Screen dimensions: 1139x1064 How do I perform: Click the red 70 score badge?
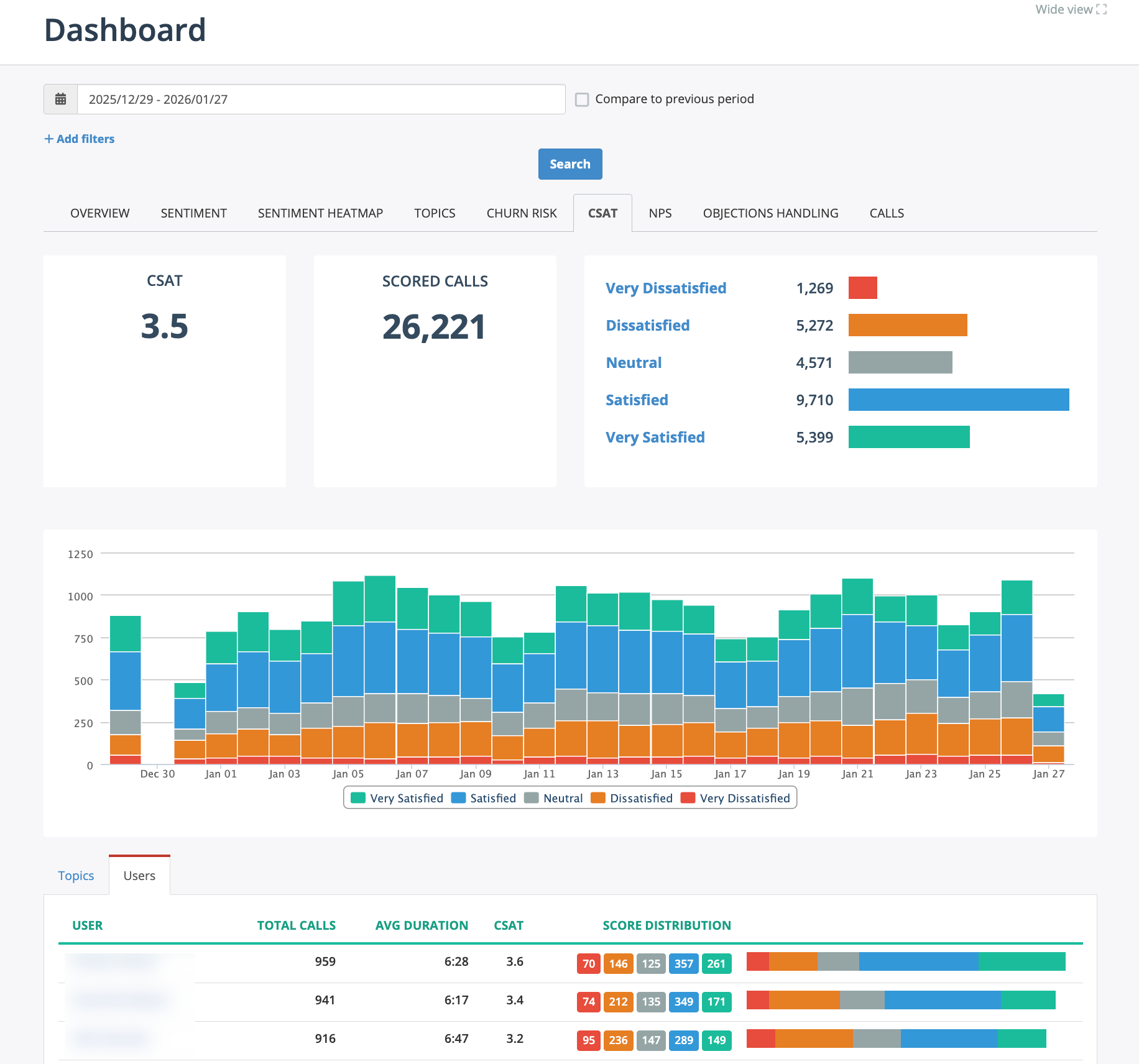pos(588,964)
